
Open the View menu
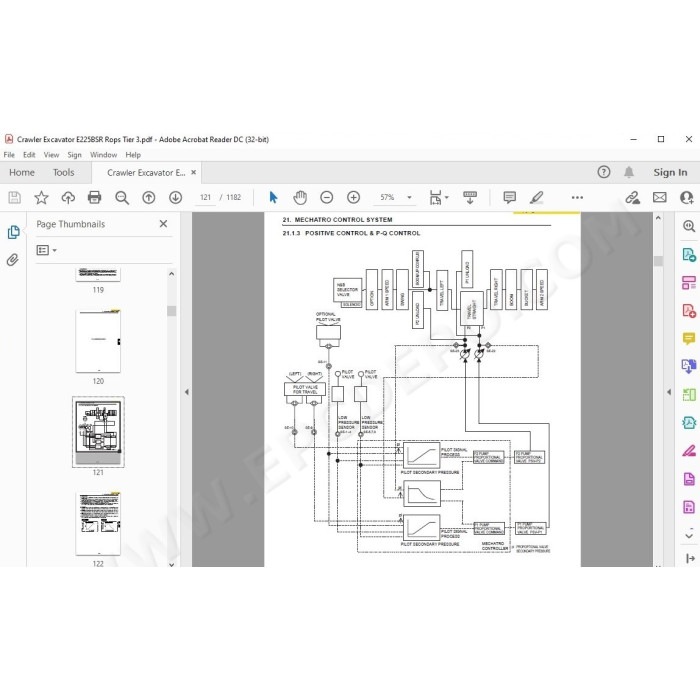pyautogui.click(x=51, y=154)
